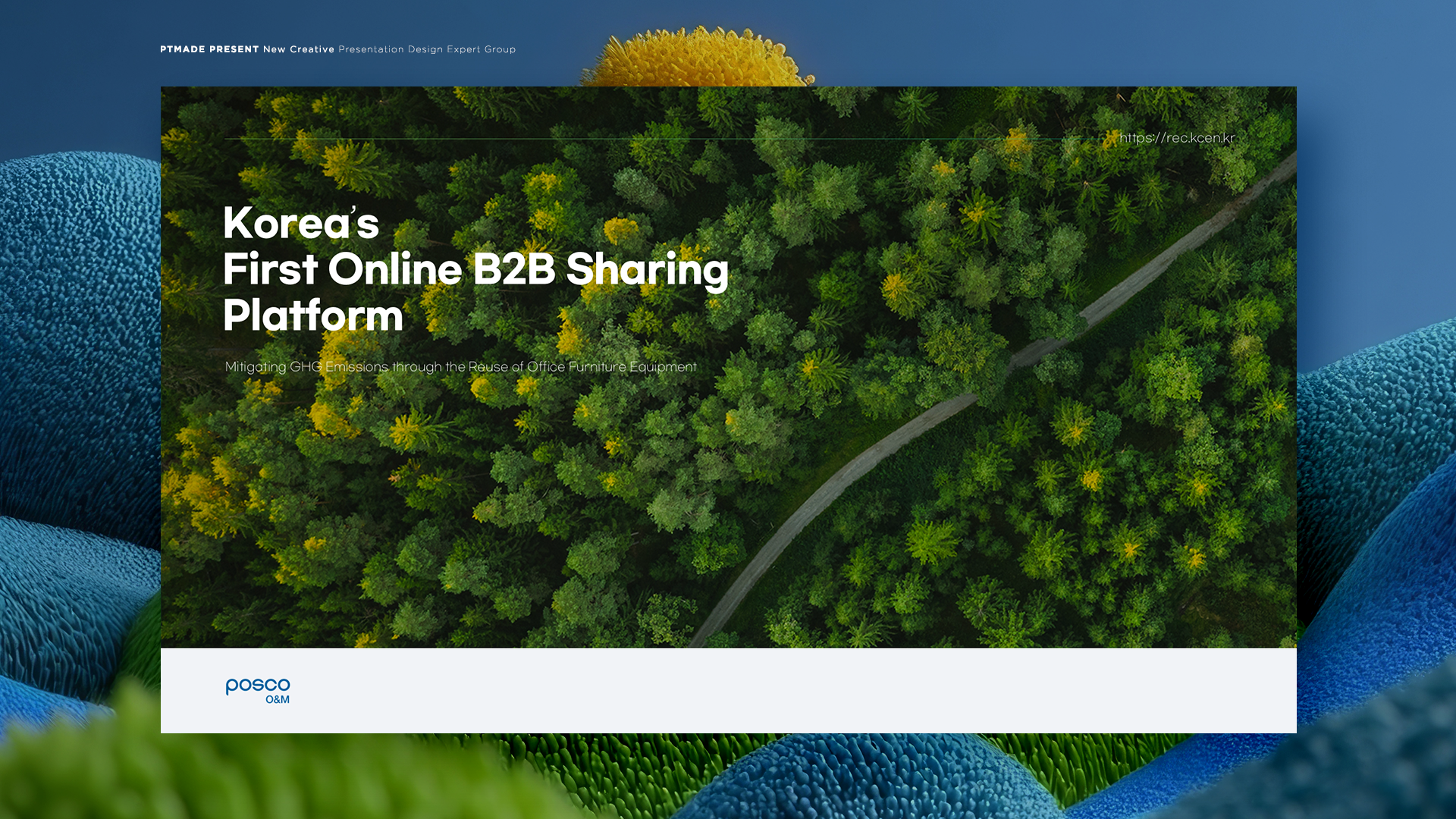Click the blue textured shape at left

pyautogui.click(x=76, y=303)
